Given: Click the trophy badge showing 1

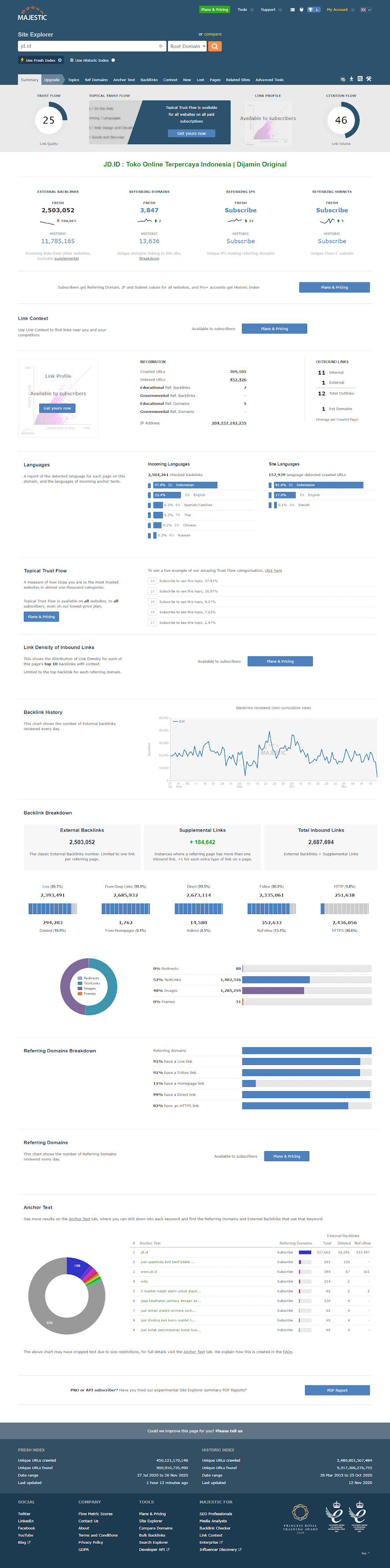Looking at the screenshot, I should pyautogui.click(x=313, y=10).
